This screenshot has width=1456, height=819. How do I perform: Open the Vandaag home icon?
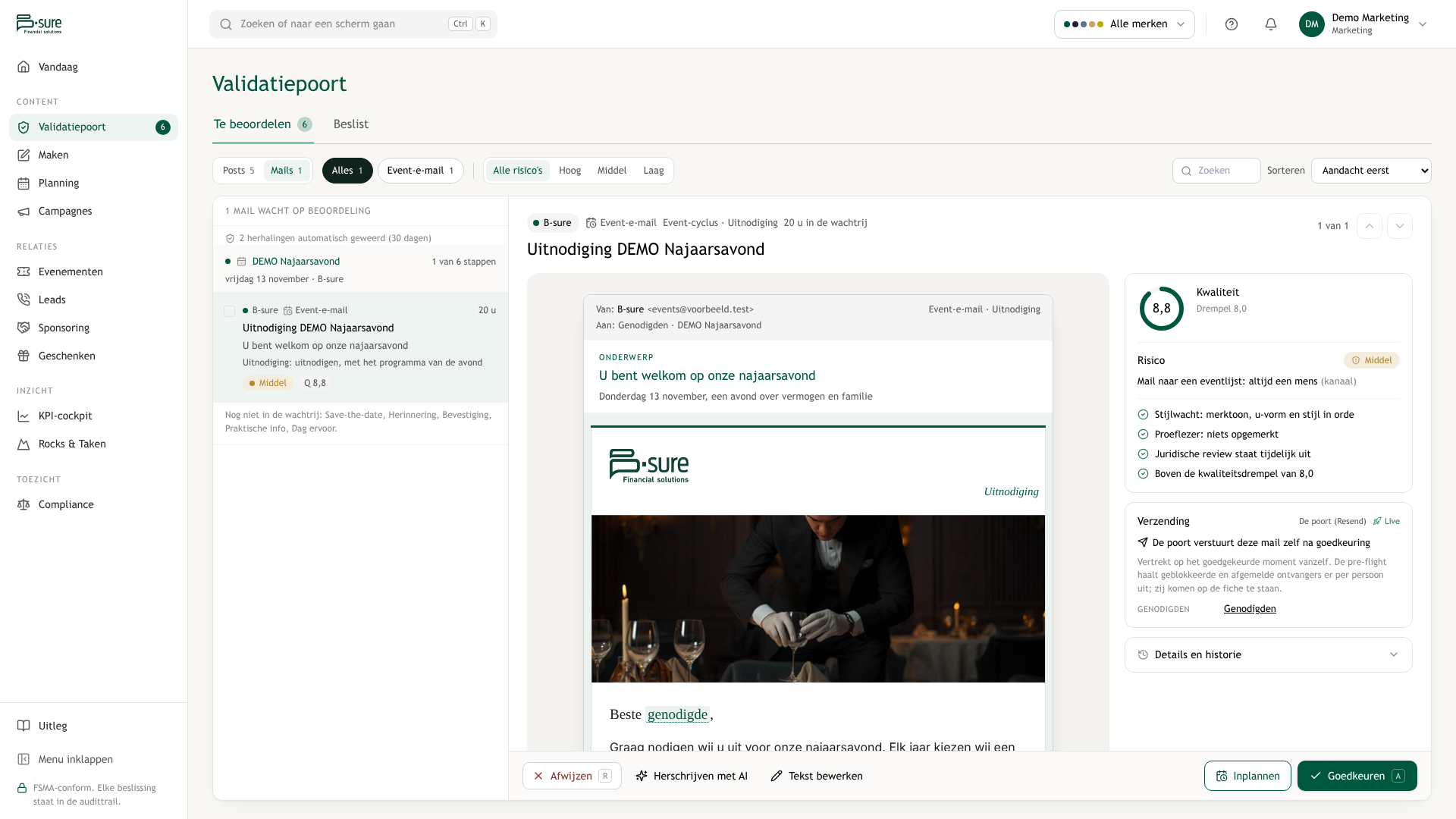[24, 67]
